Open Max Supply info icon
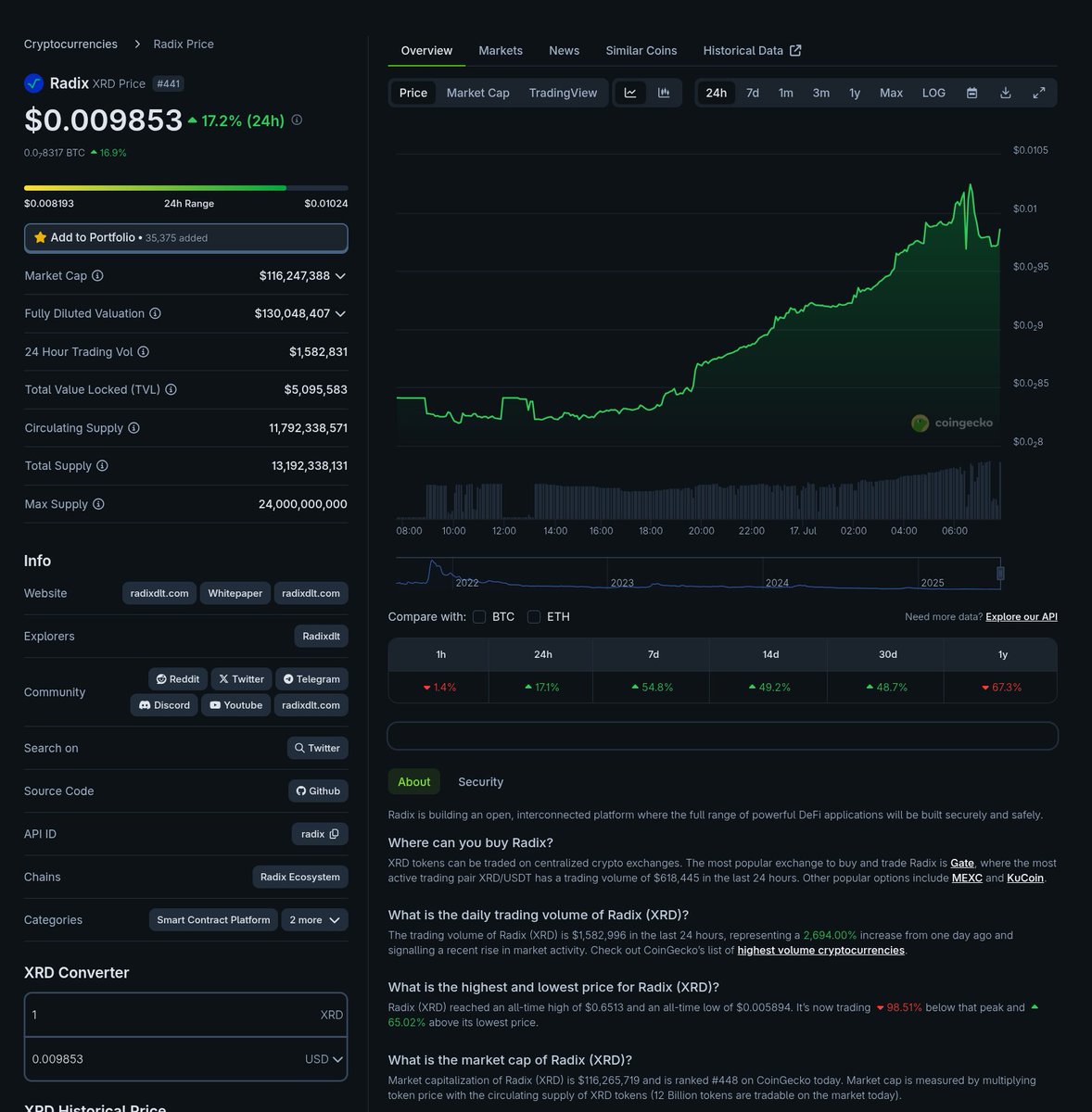Screen dimensions: 1092x1112 click(x=98, y=503)
